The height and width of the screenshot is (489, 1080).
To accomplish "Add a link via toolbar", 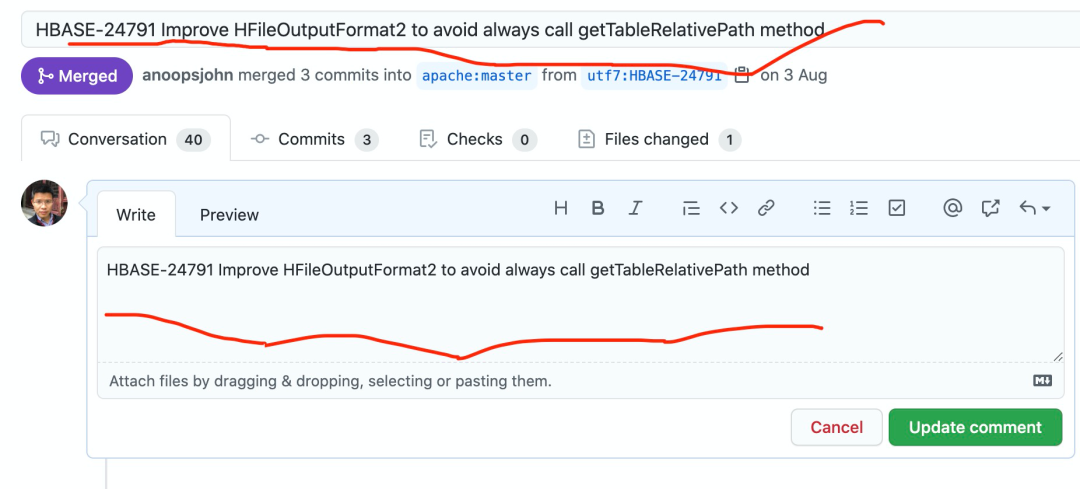I will 766,208.
